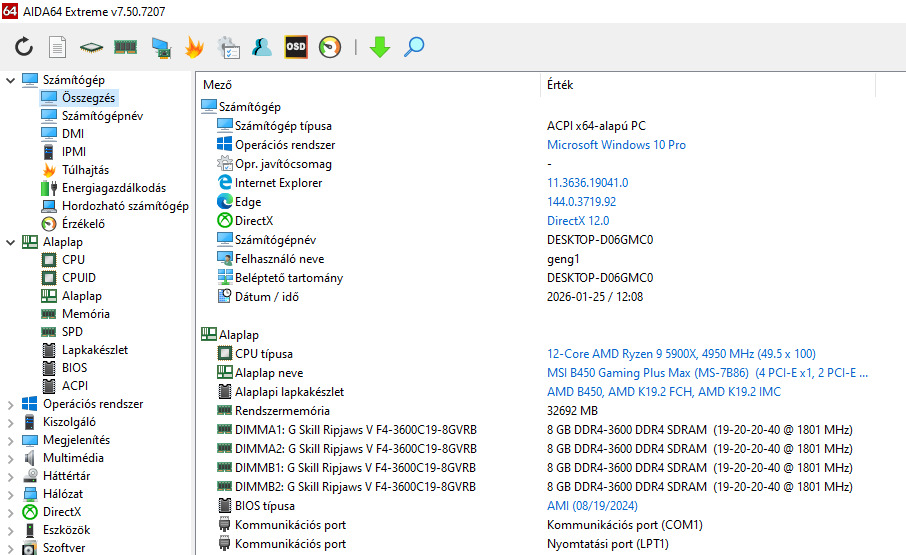Select Számítógépnév in the sidebar tree

pyautogui.click(x=102, y=116)
